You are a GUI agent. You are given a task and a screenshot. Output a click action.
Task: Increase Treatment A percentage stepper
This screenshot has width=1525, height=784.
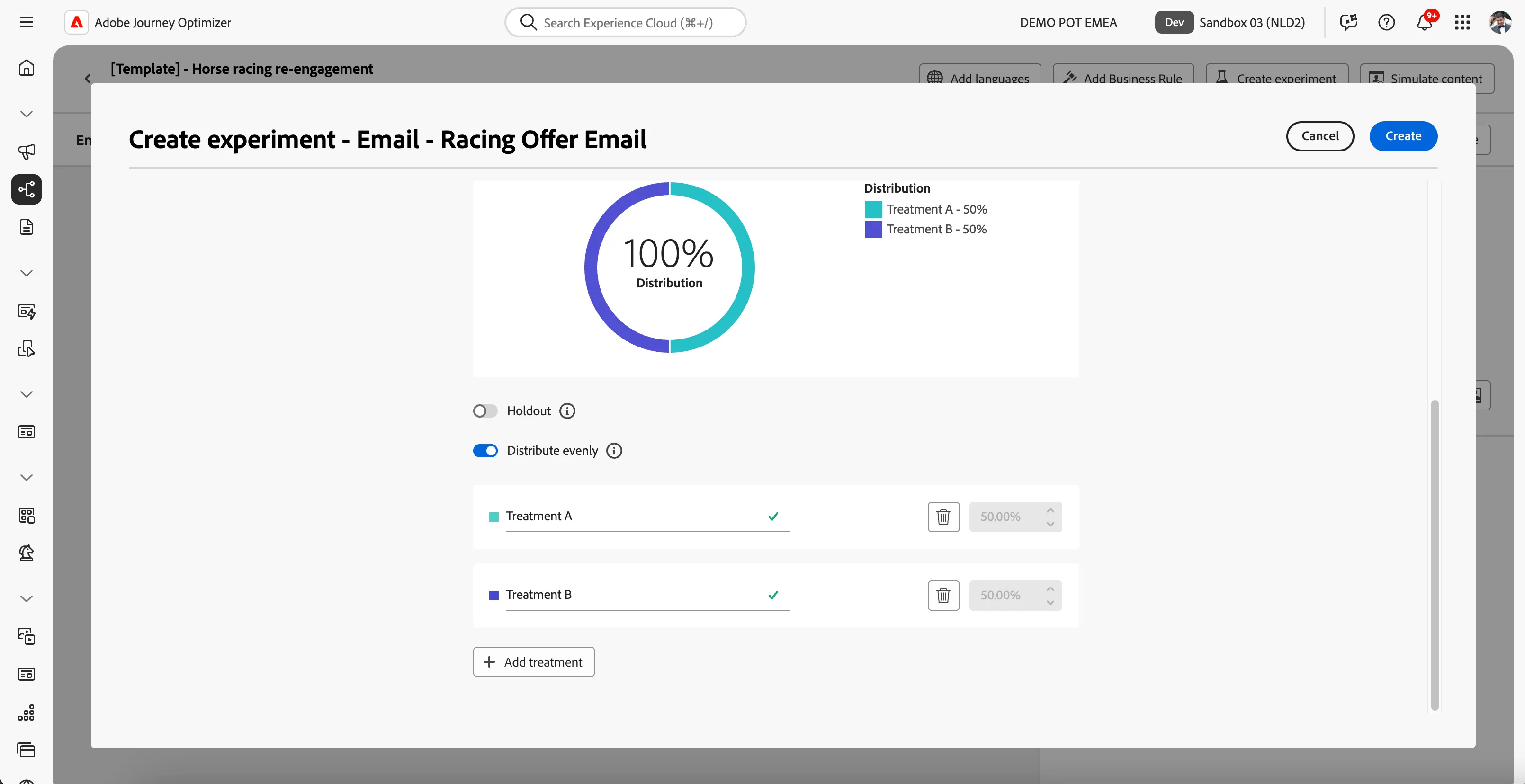(1050, 510)
